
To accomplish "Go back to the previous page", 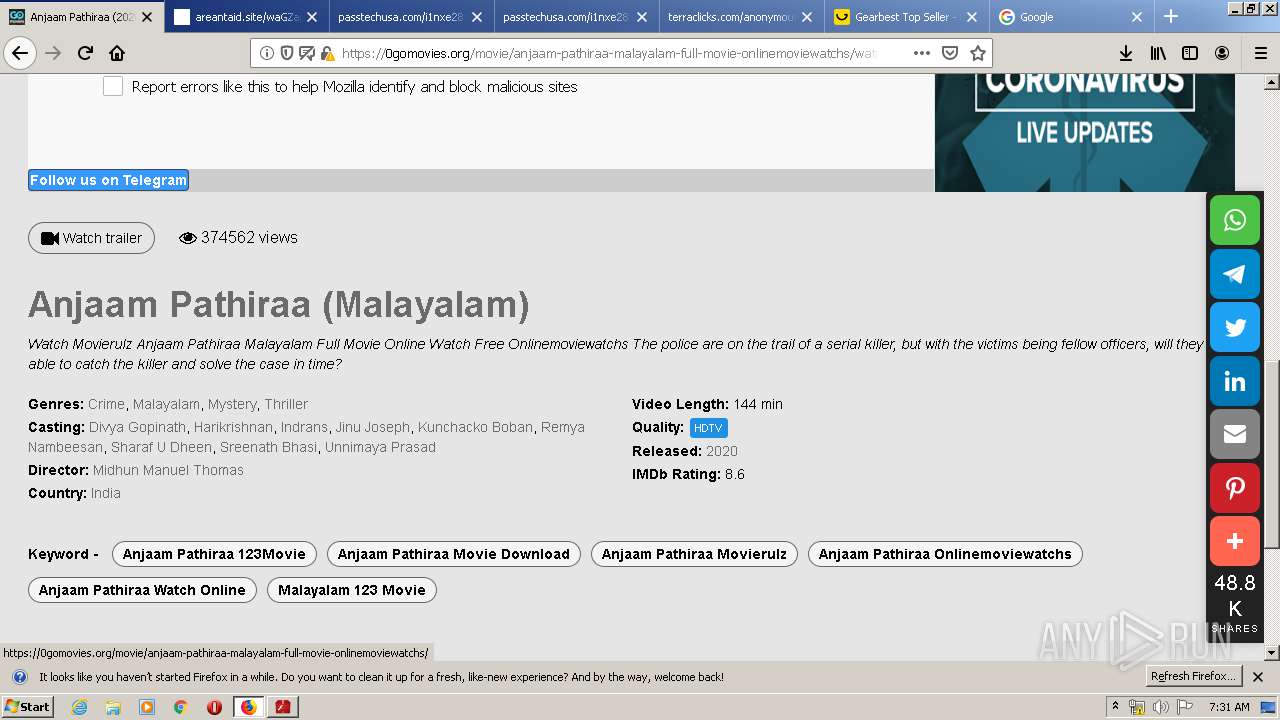I will 20,53.
